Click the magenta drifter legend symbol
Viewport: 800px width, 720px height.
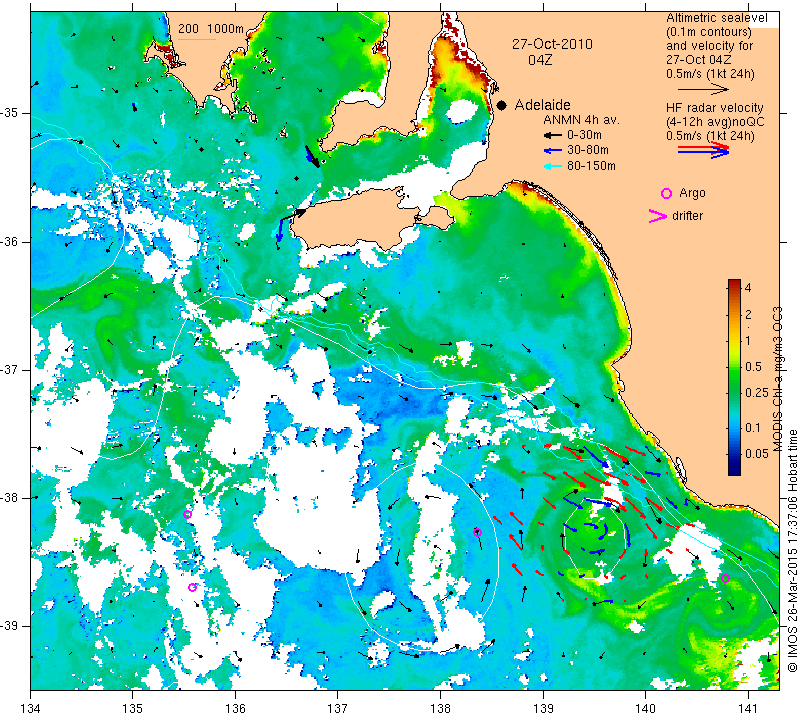tap(658, 216)
